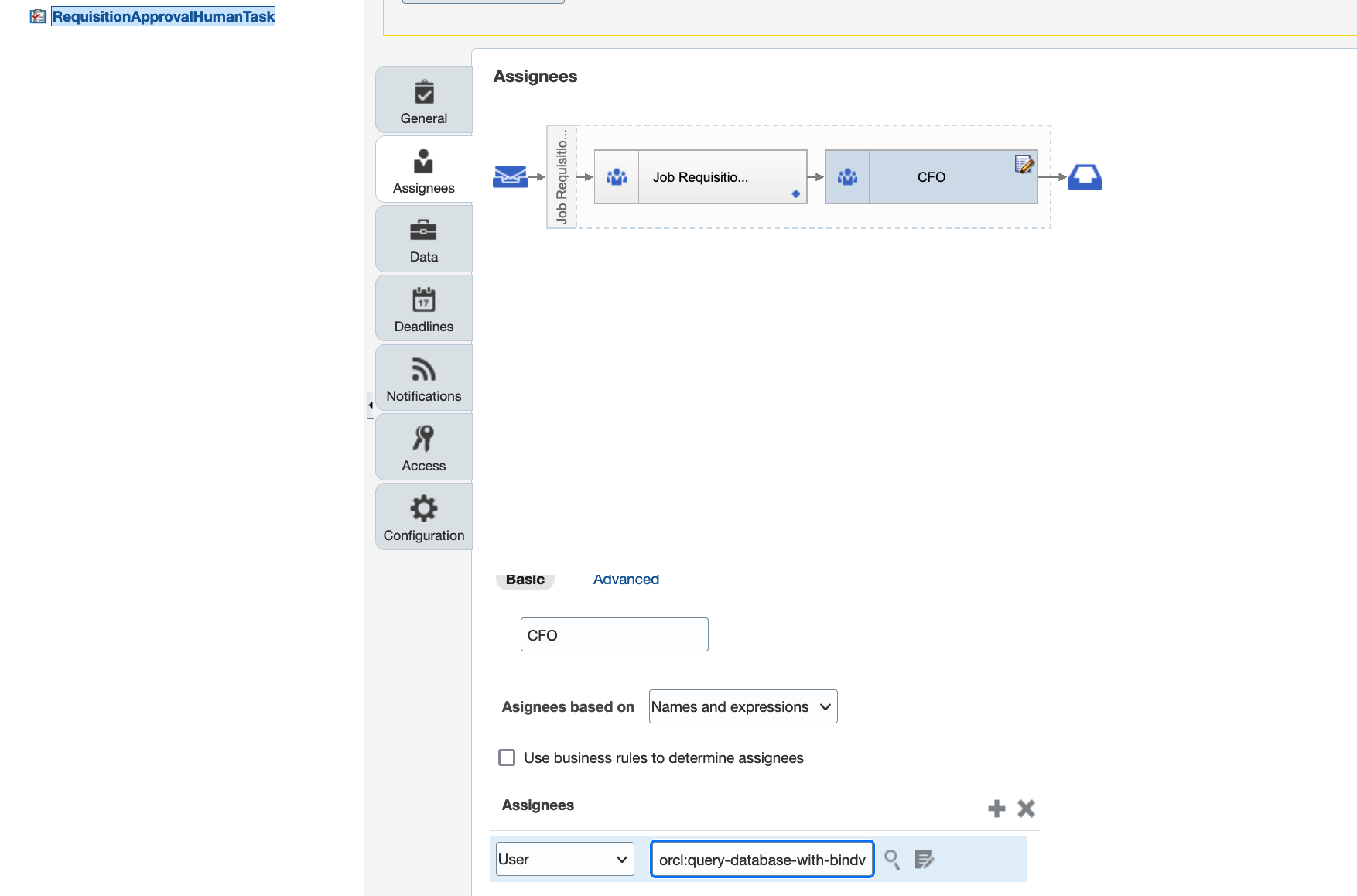Image resolution: width=1357 pixels, height=896 pixels.
Task: Switch to the Basic tab
Action: [525, 579]
